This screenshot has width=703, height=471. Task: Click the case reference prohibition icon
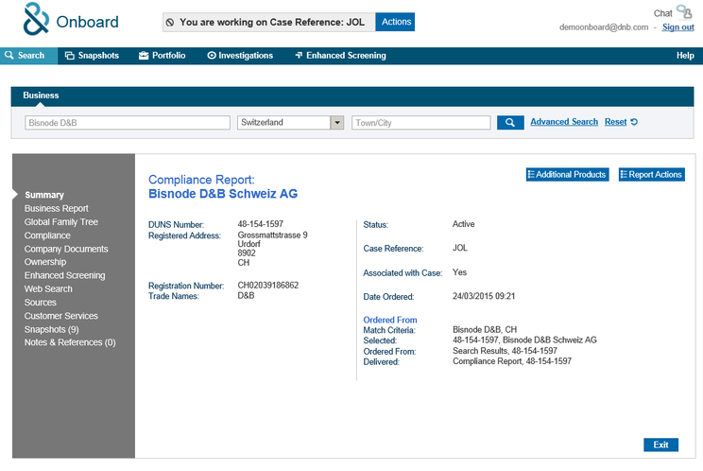(x=170, y=22)
